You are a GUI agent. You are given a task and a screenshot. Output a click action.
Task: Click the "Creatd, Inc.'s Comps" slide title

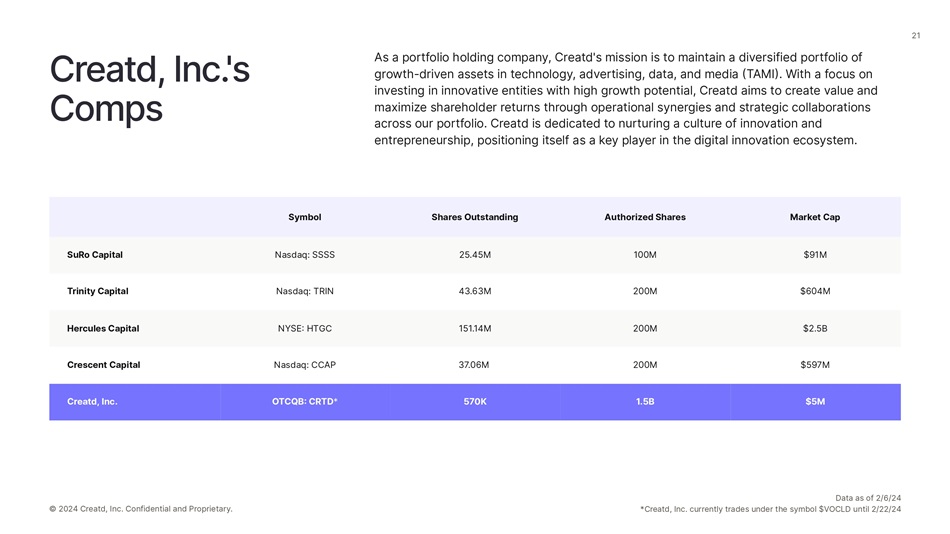tap(149, 89)
